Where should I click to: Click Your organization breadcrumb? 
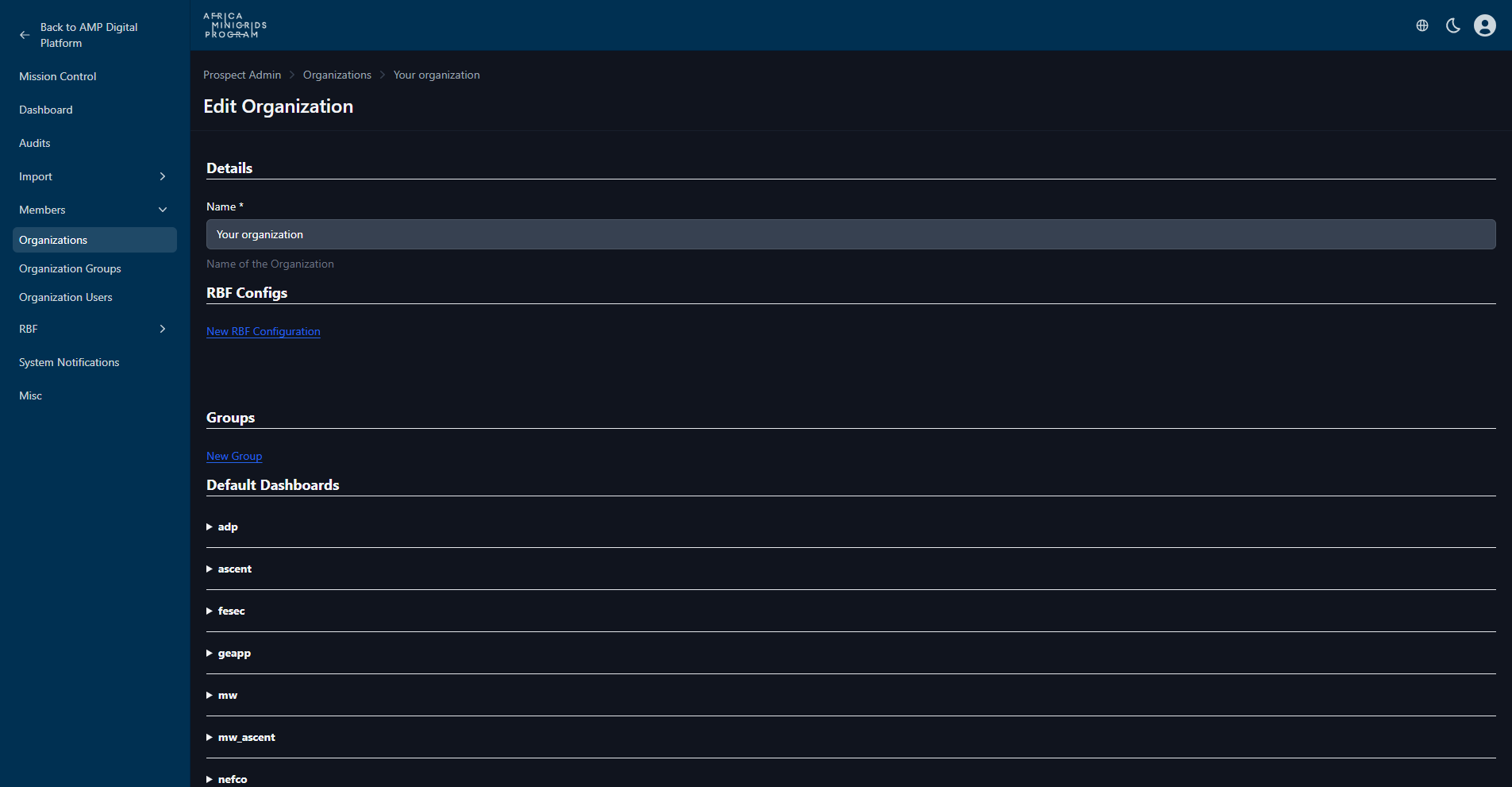[437, 75]
